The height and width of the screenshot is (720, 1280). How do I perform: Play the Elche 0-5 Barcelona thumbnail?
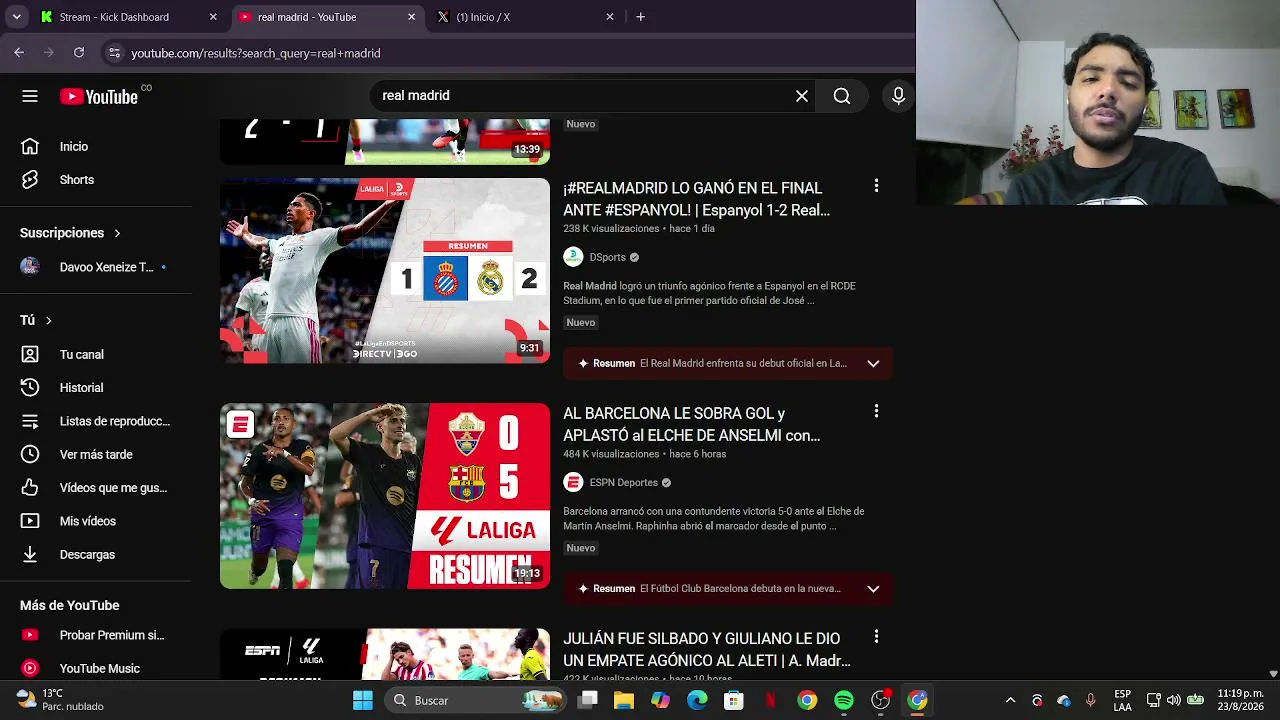(385, 496)
